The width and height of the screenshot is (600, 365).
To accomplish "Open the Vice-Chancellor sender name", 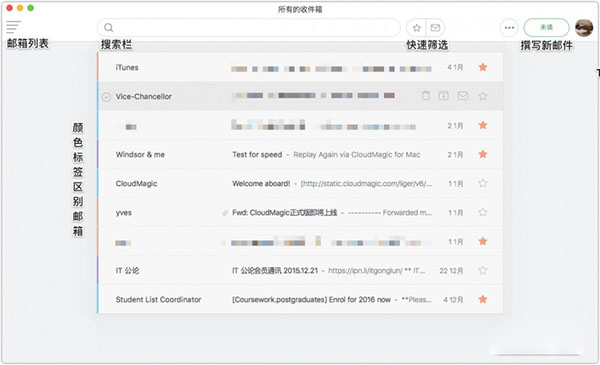I will (x=143, y=96).
